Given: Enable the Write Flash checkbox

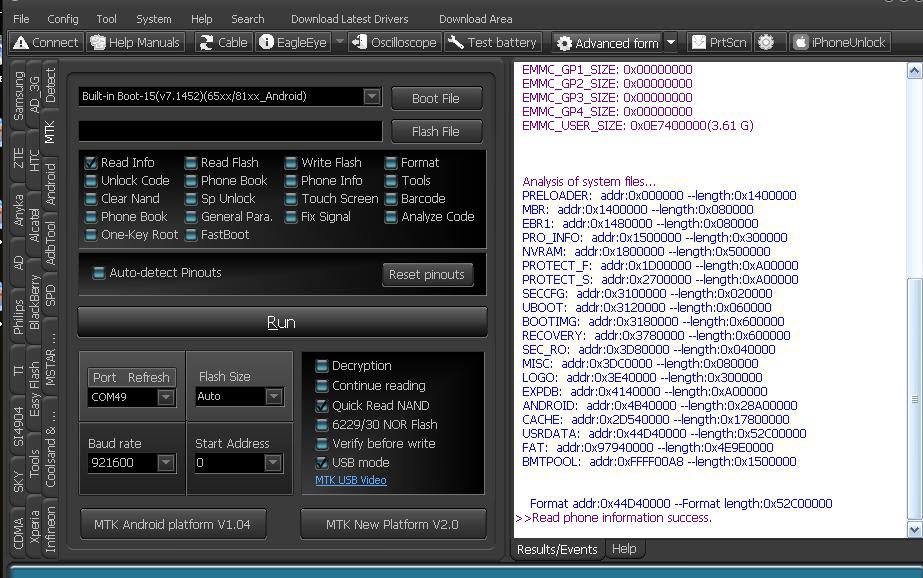Looking at the screenshot, I should click(291, 162).
